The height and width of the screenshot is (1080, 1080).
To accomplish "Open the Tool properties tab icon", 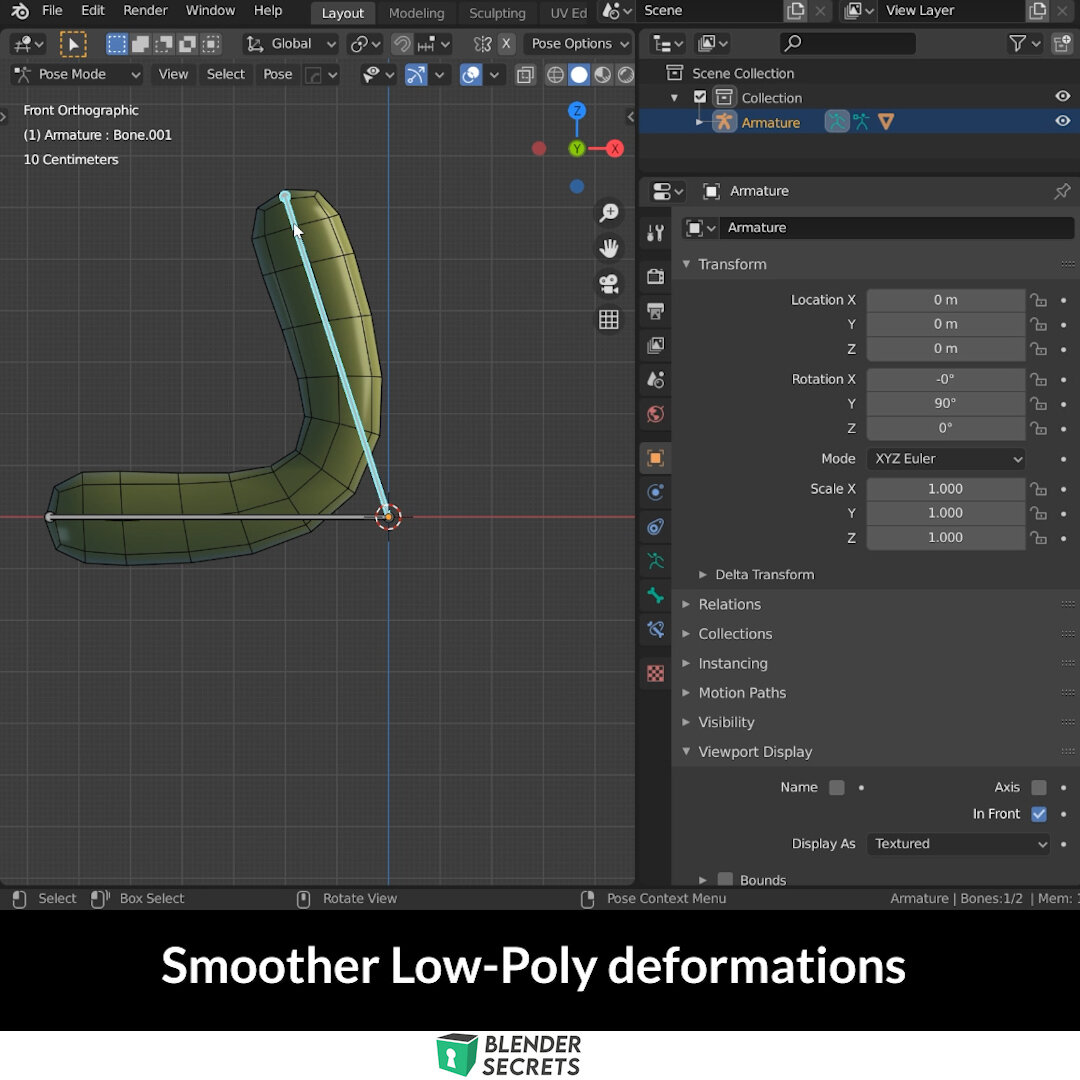I will tap(656, 233).
